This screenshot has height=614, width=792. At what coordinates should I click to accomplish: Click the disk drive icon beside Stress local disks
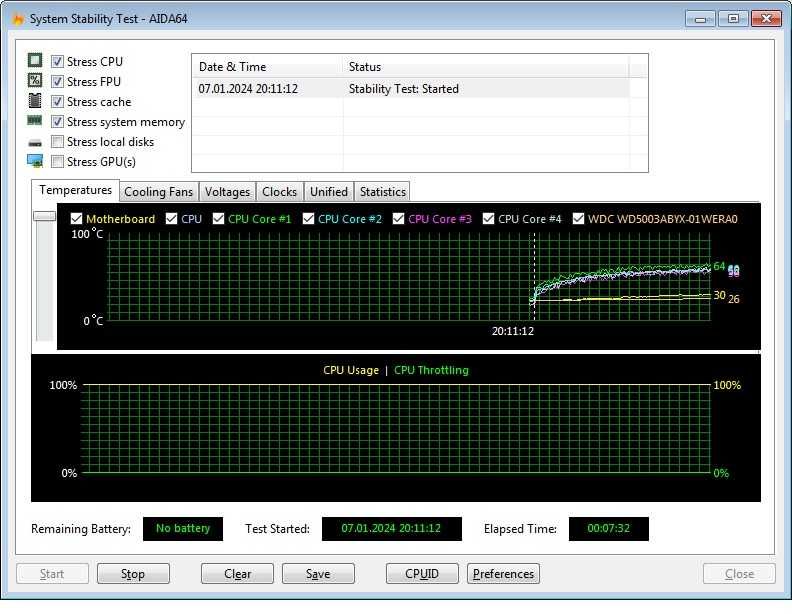pos(35,143)
